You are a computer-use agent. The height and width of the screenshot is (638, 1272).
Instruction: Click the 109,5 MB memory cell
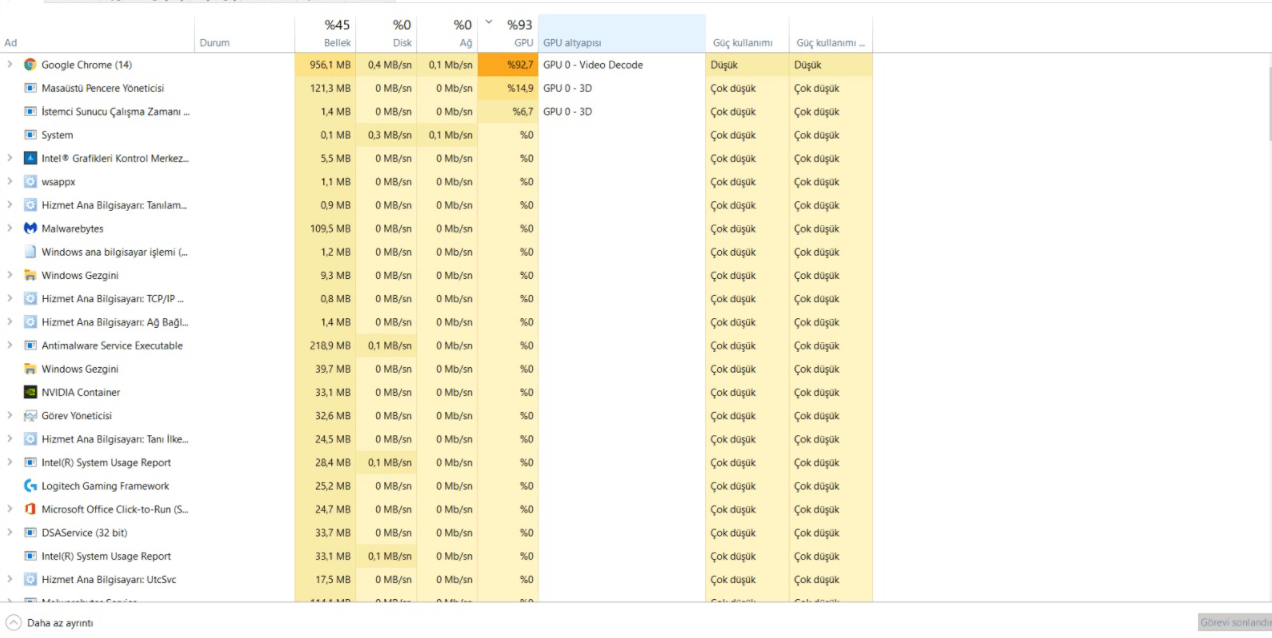[x=325, y=228]
